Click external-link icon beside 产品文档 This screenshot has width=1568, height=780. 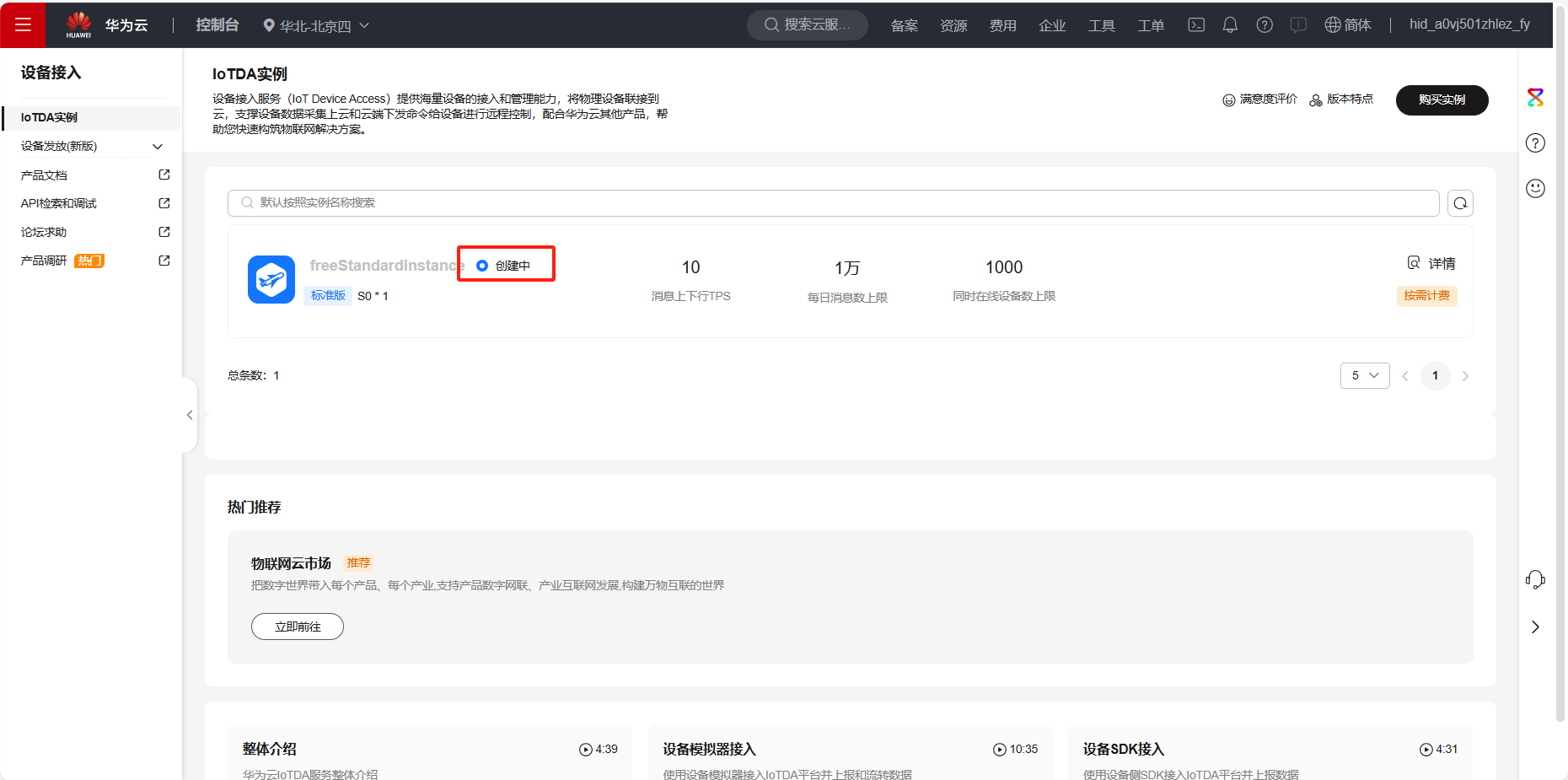click(164, 175)
